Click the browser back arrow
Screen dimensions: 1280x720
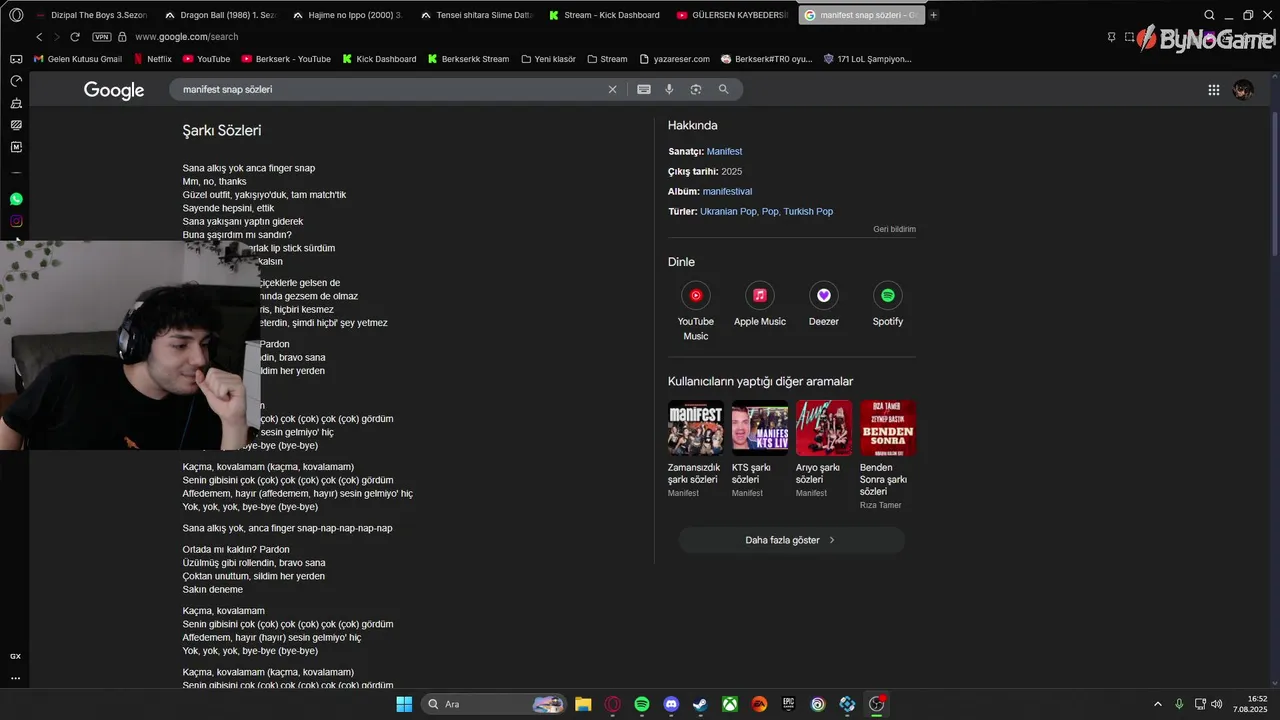(x=39, y=37)
